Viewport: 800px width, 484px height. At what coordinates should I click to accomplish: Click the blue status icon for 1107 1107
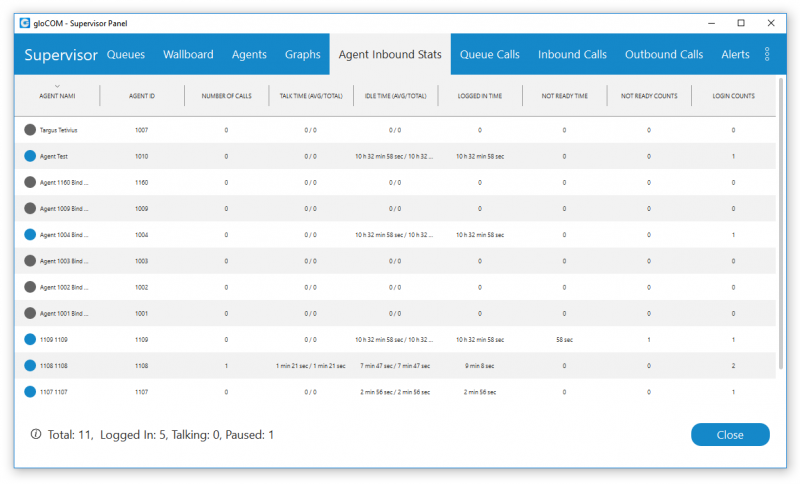[x=30, y=392]
